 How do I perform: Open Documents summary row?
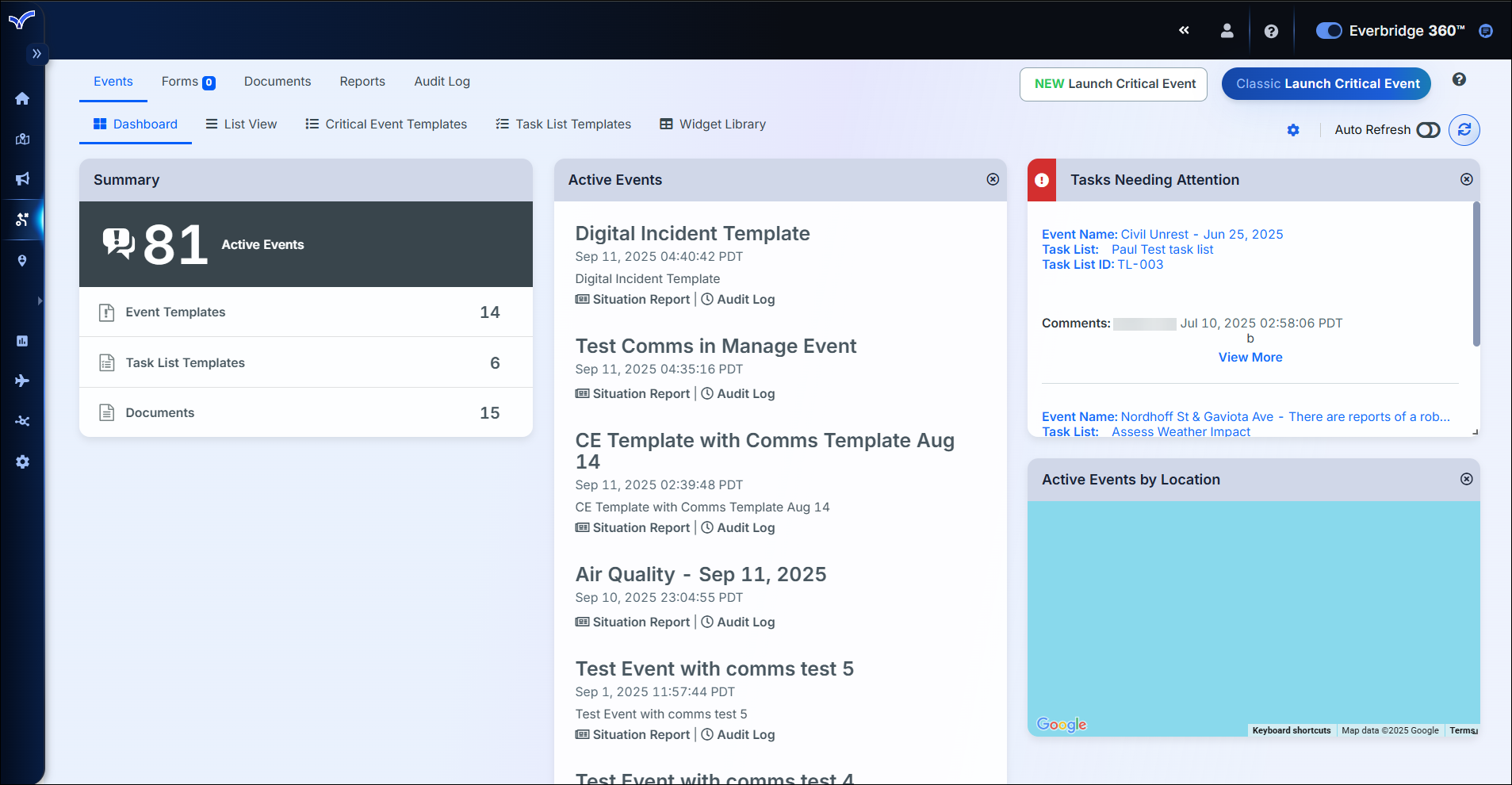point(306,412)
